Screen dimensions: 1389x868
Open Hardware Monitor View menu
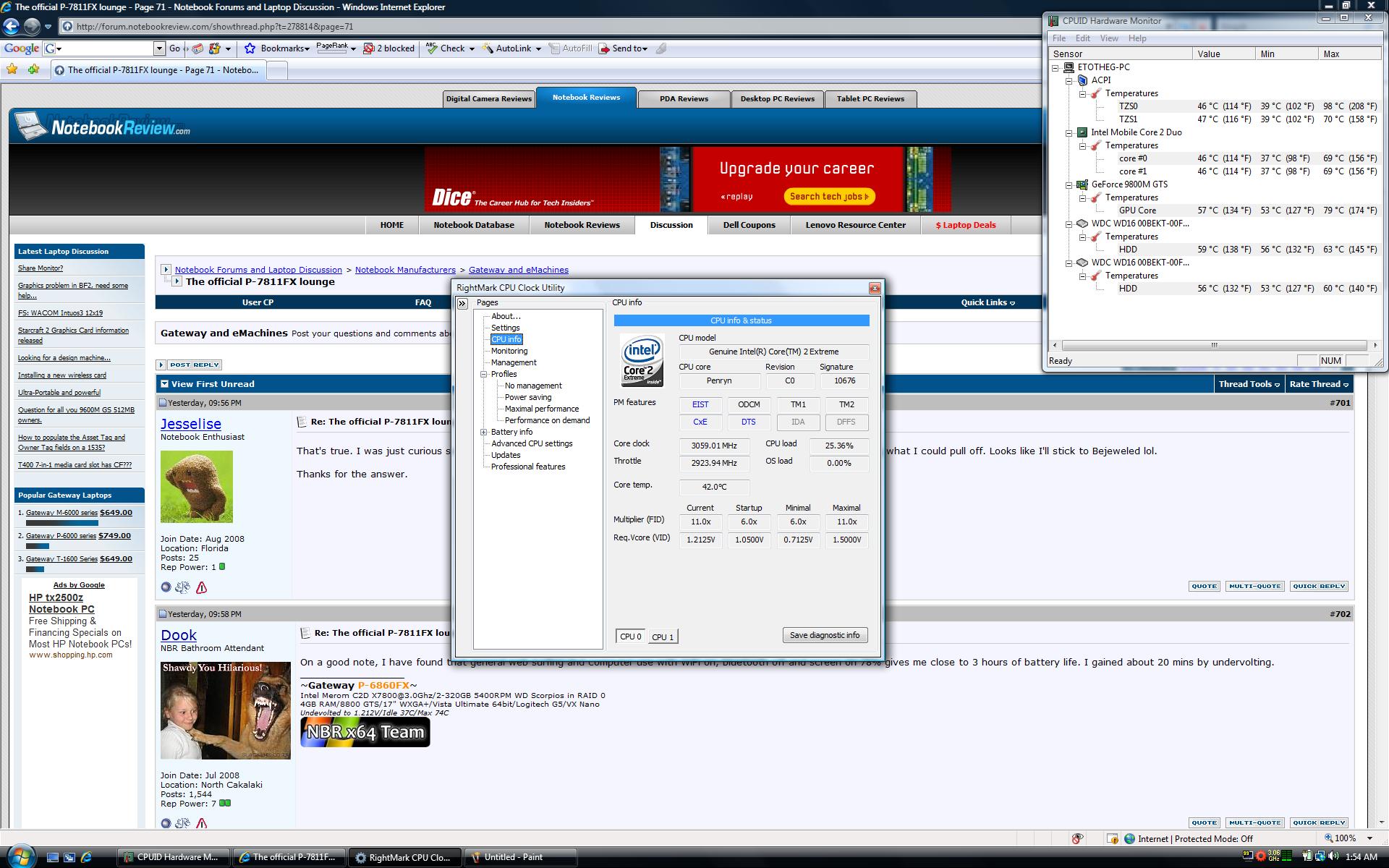click(1109, 38)
